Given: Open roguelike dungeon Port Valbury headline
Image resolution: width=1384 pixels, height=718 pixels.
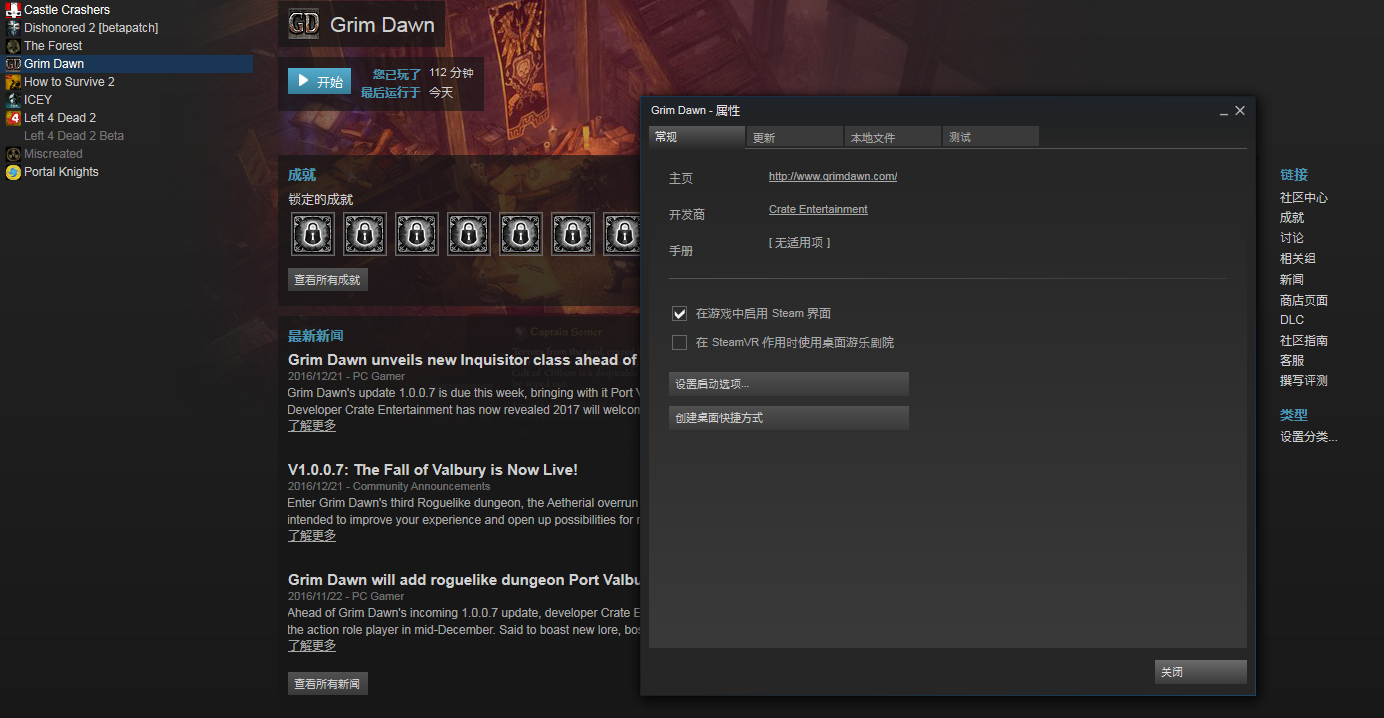Looking at the screenshot, I should click(463, 580).
